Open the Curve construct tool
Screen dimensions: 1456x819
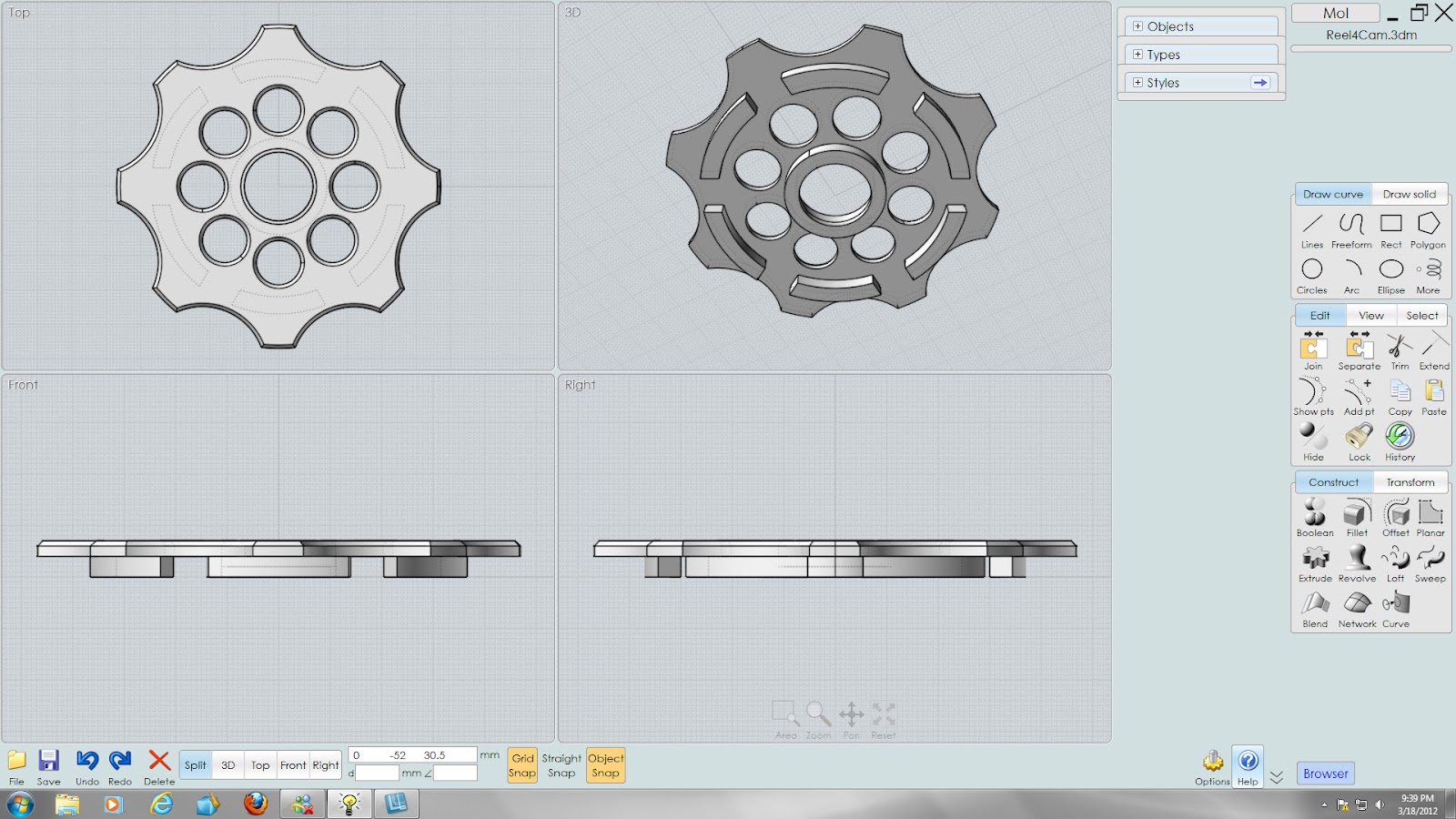tap(1396, 609)
